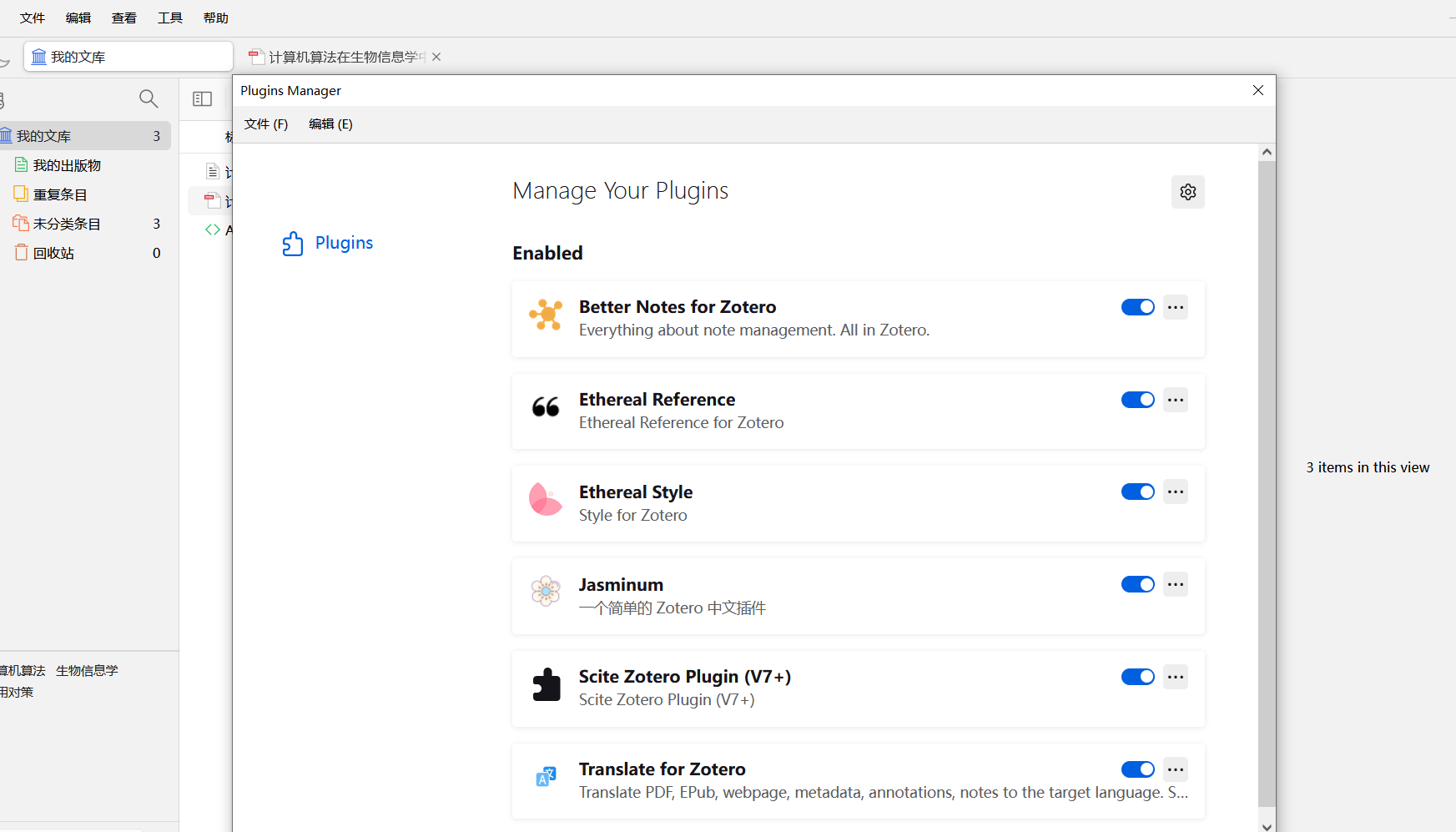Open more options for Better Notes for Zotero

point(1176,307)
